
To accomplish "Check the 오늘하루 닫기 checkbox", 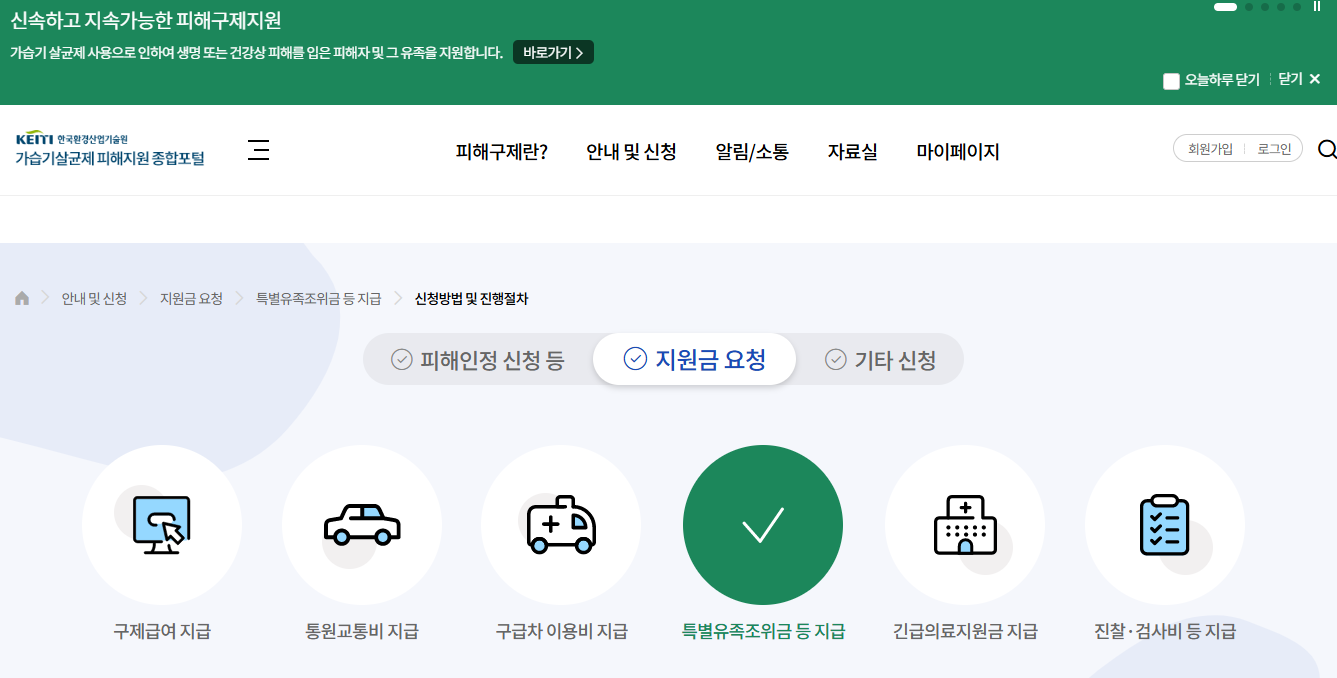I will click(x=1171, y=81).
